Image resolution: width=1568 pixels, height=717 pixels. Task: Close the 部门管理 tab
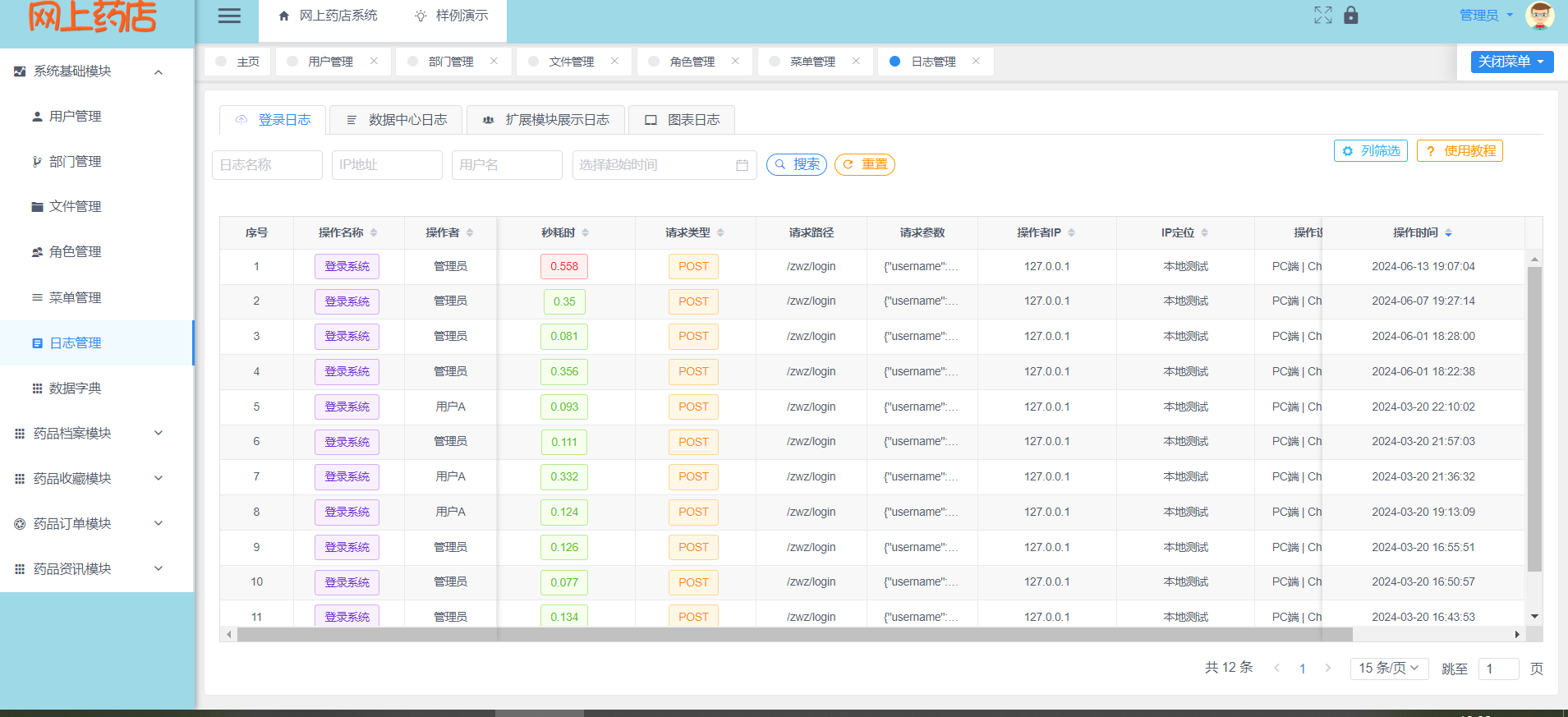(x=494, y=61)
